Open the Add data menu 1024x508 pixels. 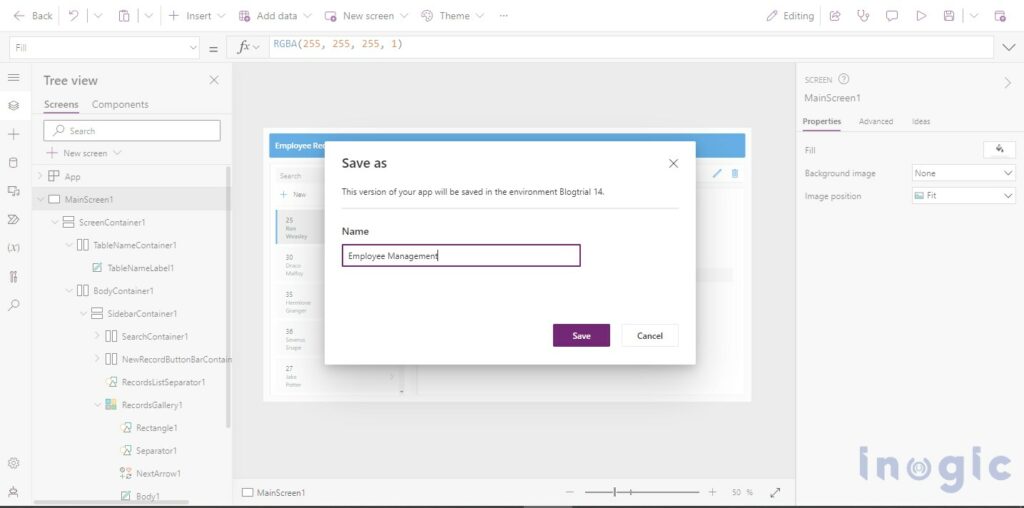pyautogui.click(x=275, y=16)
